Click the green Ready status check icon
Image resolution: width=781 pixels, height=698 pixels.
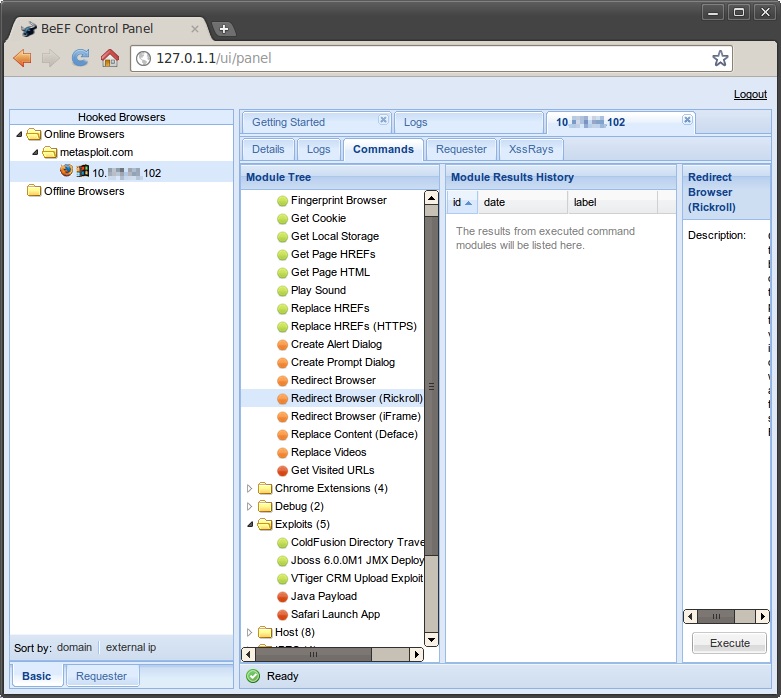[x=253, y=676]
